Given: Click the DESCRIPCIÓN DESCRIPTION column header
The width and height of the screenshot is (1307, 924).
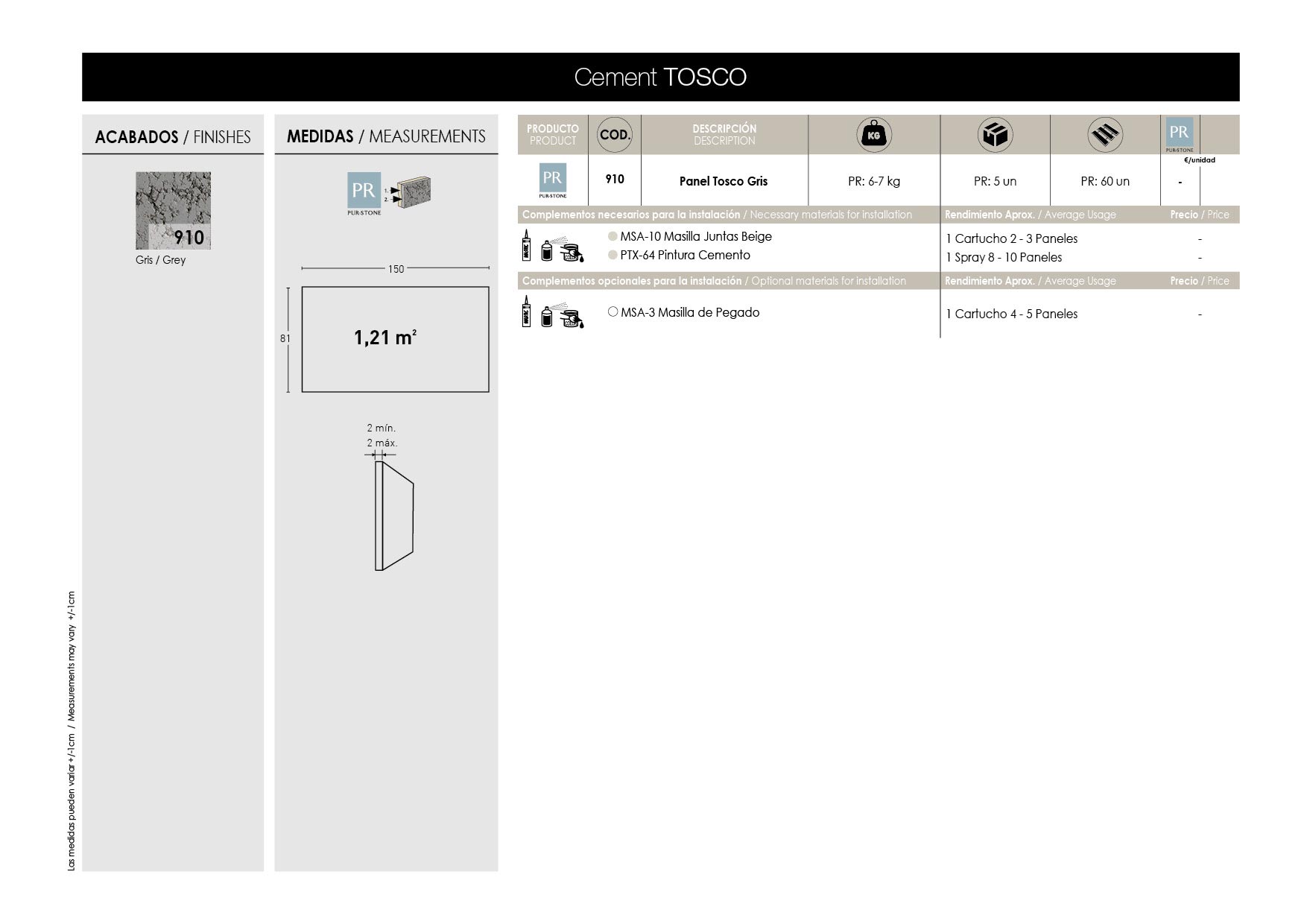Looking at the screenshot, I should (724, 135).
